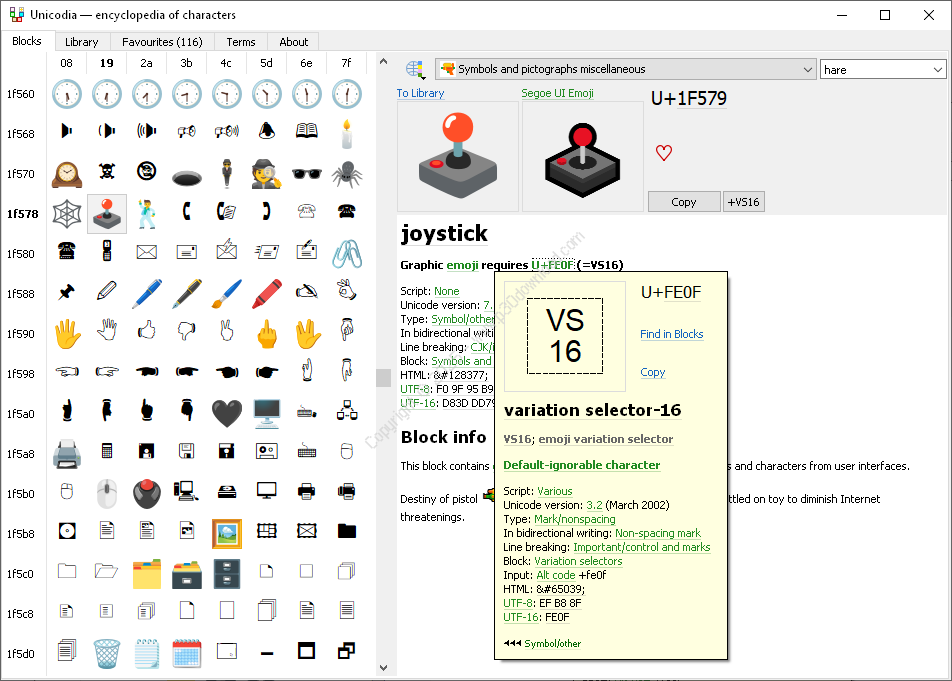Click the Find in Blocks link

pyautogui.click(x=671, y=334)
